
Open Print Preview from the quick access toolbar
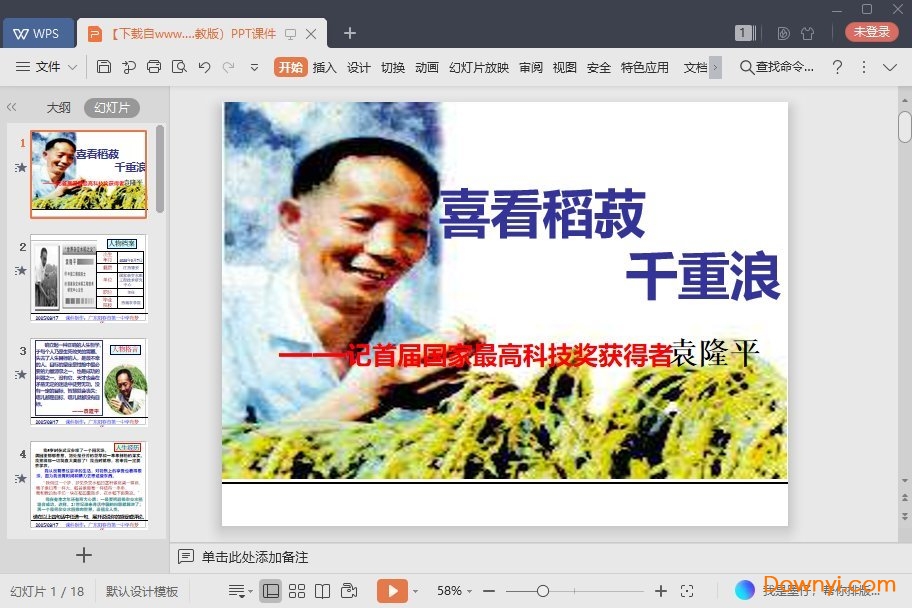pos(180,67)
